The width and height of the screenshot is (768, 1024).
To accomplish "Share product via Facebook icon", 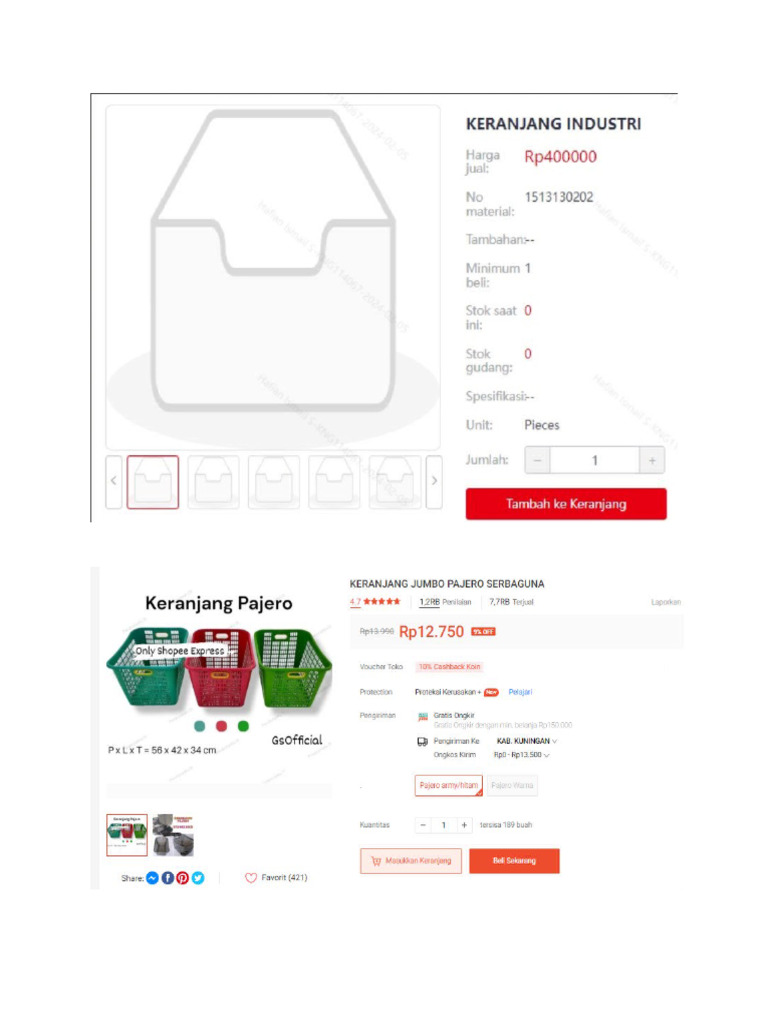I will (168, 878).
